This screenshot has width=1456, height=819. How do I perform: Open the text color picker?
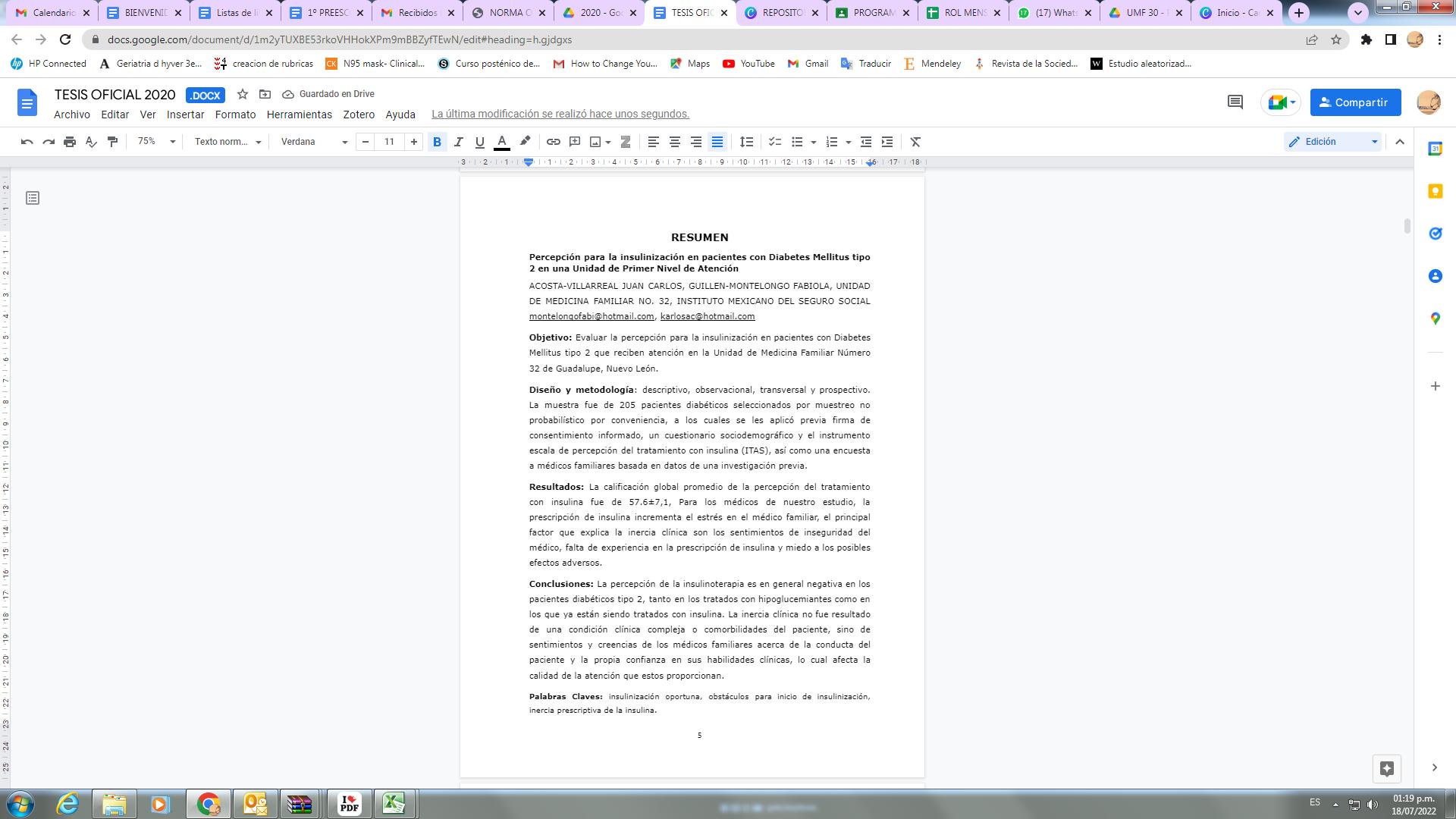501,142
